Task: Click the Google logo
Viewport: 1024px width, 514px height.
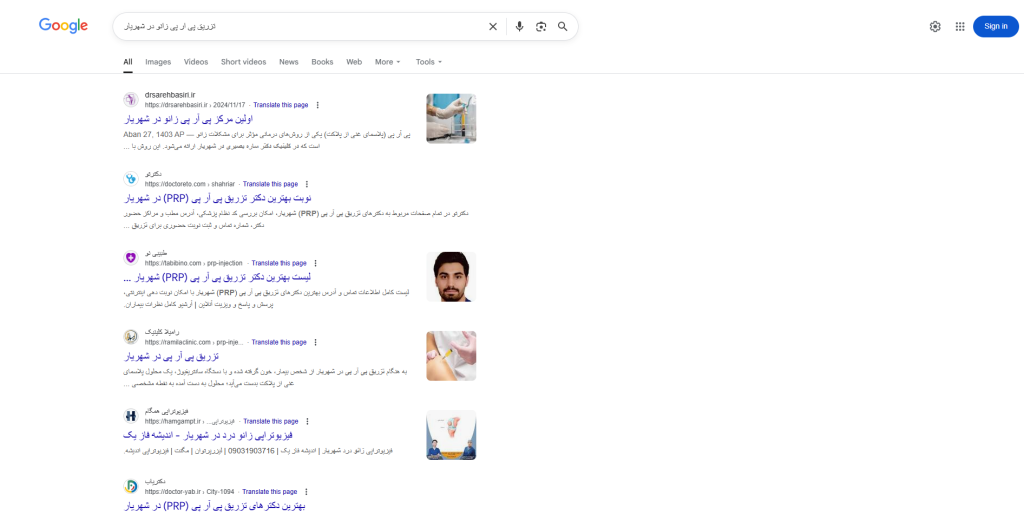Action: click(x=63, y=26)
